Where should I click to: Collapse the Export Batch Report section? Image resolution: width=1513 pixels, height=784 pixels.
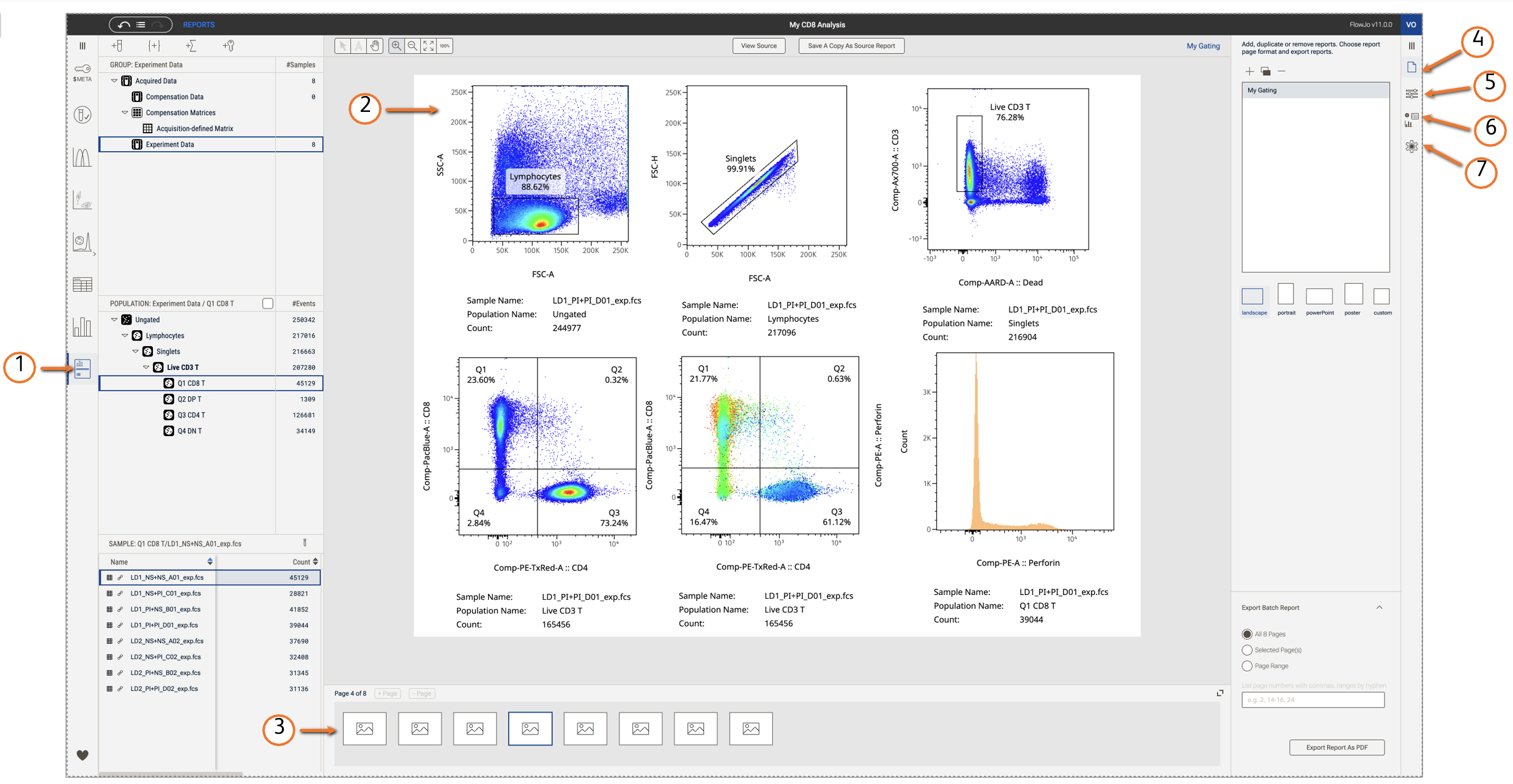click(x=1379, y=608)
